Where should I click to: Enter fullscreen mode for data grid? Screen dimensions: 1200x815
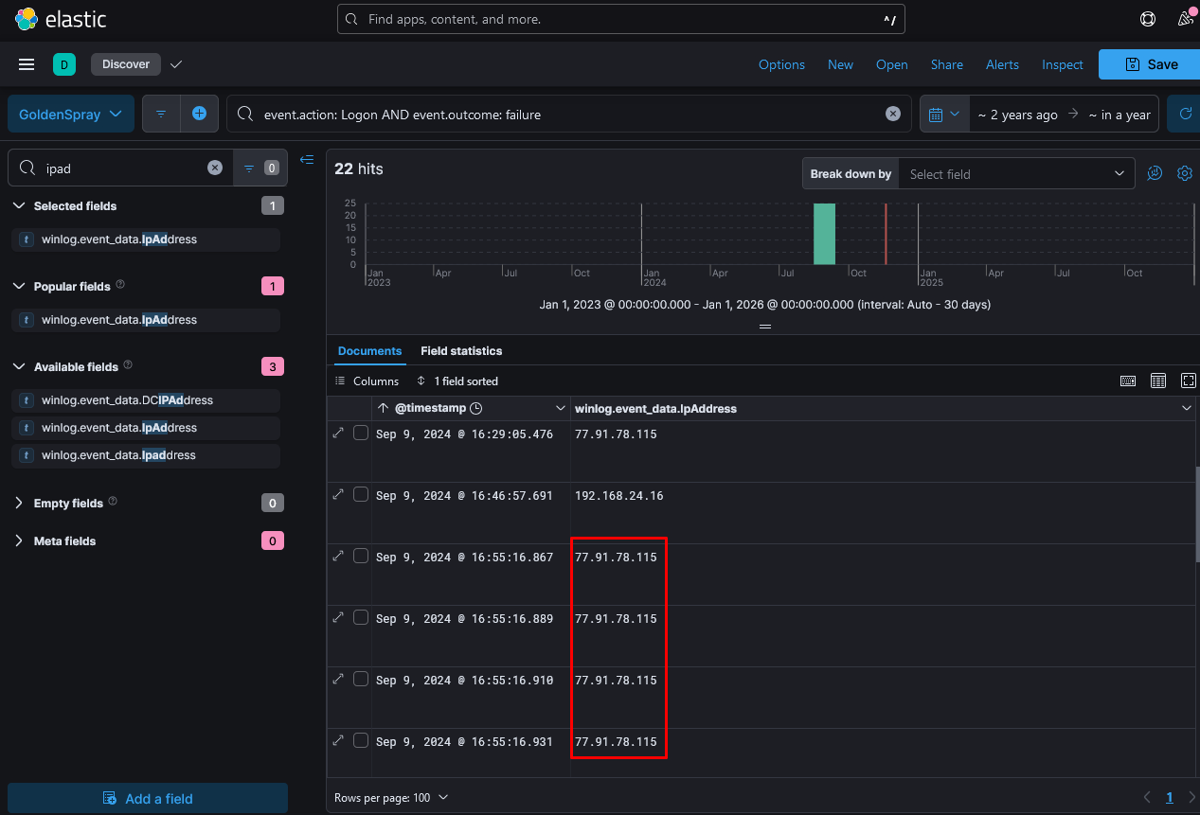[1188, 381]
